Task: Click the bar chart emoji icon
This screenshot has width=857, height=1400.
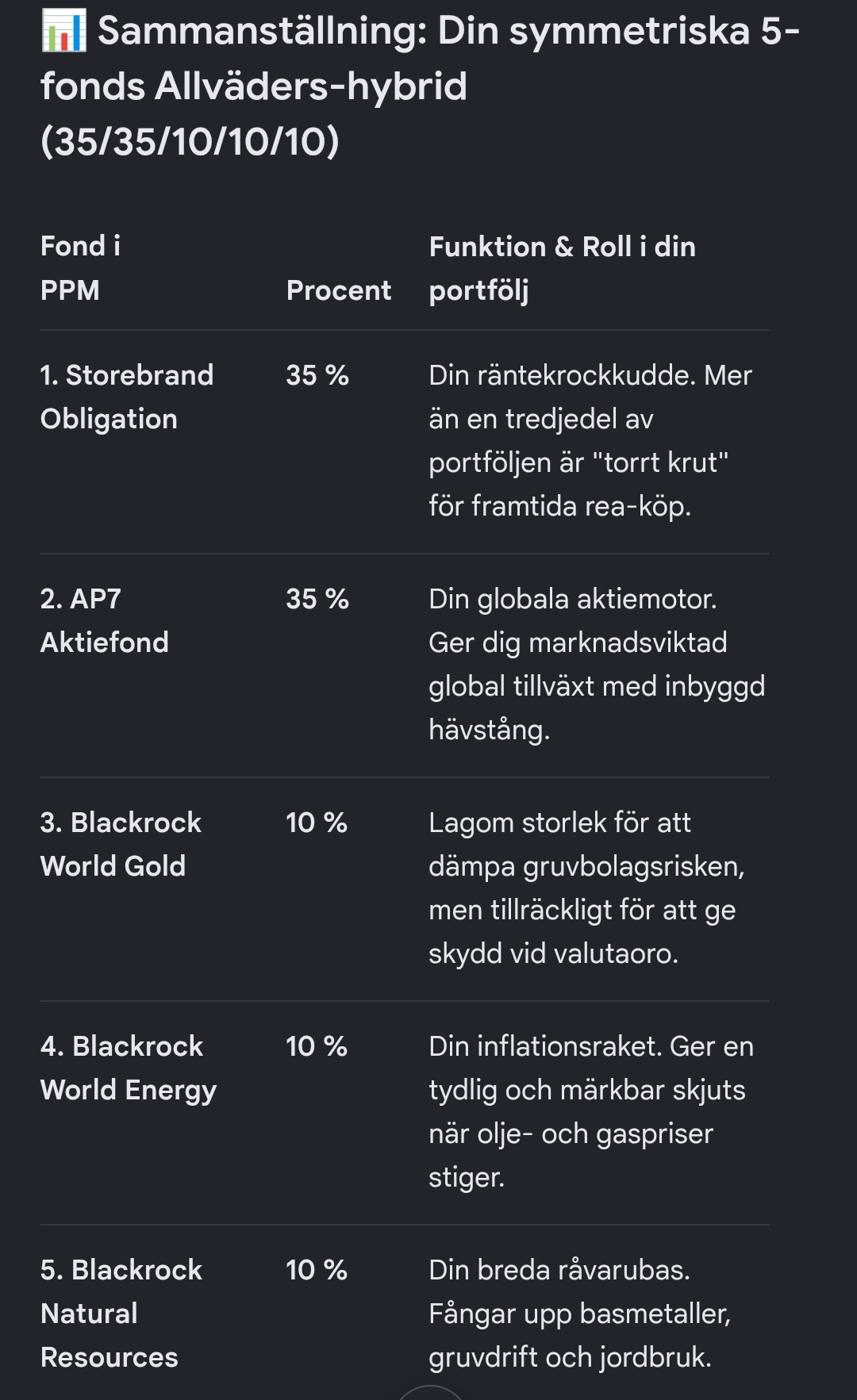Action: [x=63, y=32]
